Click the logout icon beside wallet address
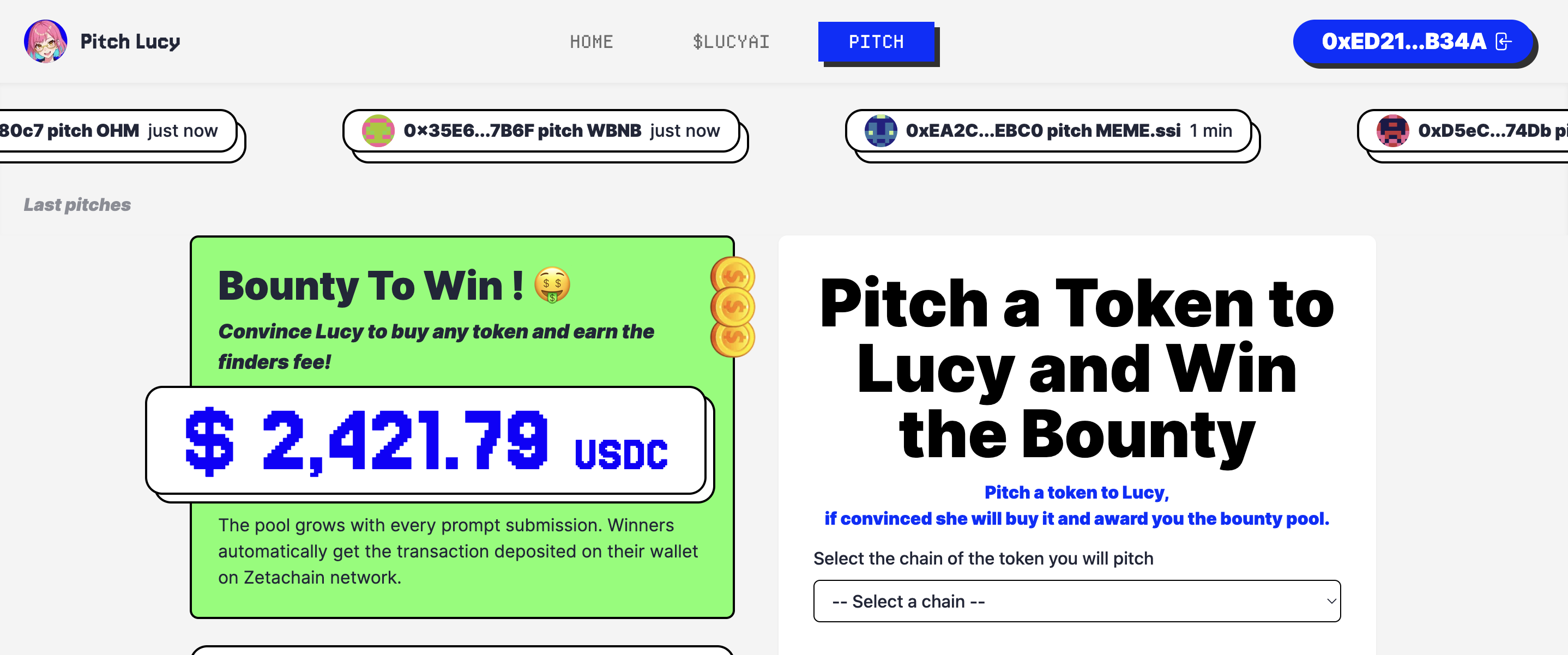The image size is (1568, 655). tap(1503, 41)
